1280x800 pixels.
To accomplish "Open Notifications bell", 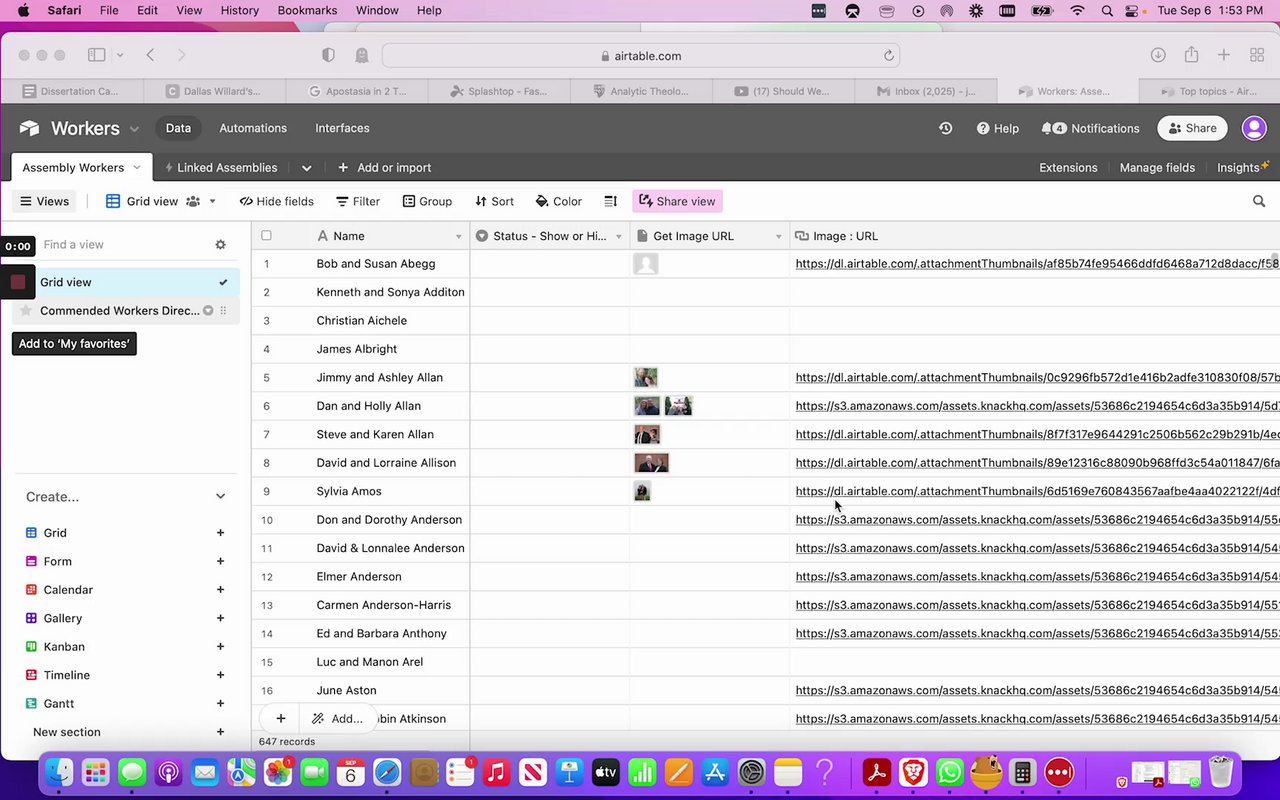I will pos(1090,128).
